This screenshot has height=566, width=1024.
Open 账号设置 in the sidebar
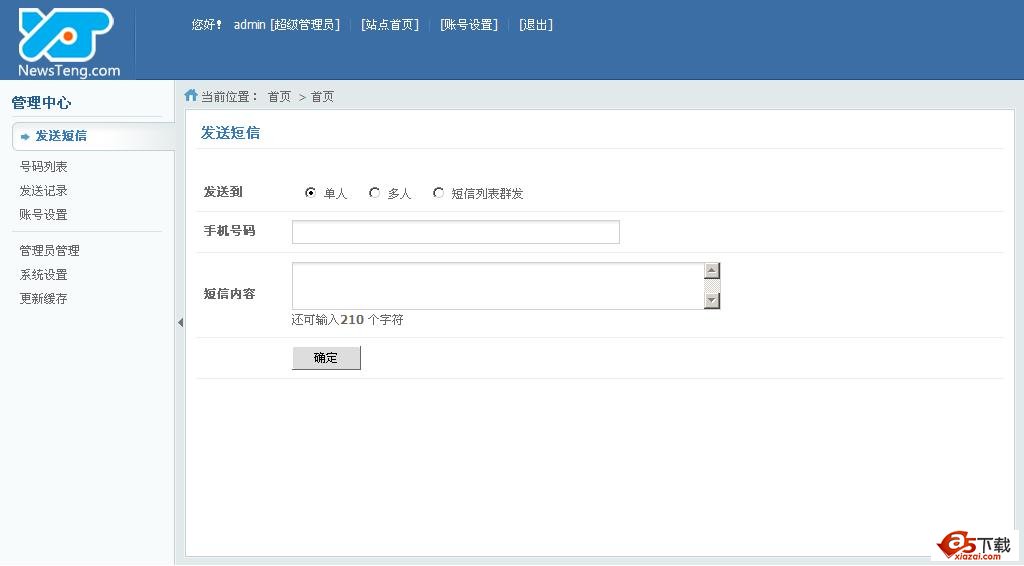44,215
